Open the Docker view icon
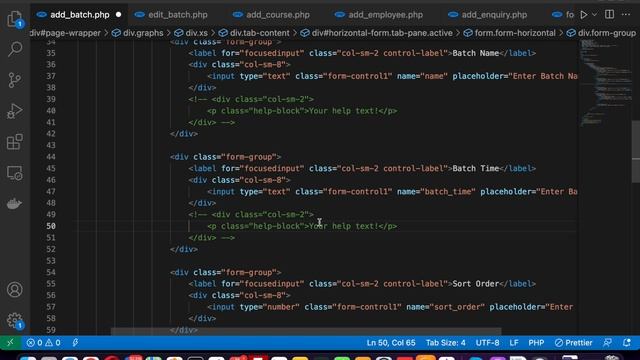This screenshot has width=640, height=360. (15, 203)
